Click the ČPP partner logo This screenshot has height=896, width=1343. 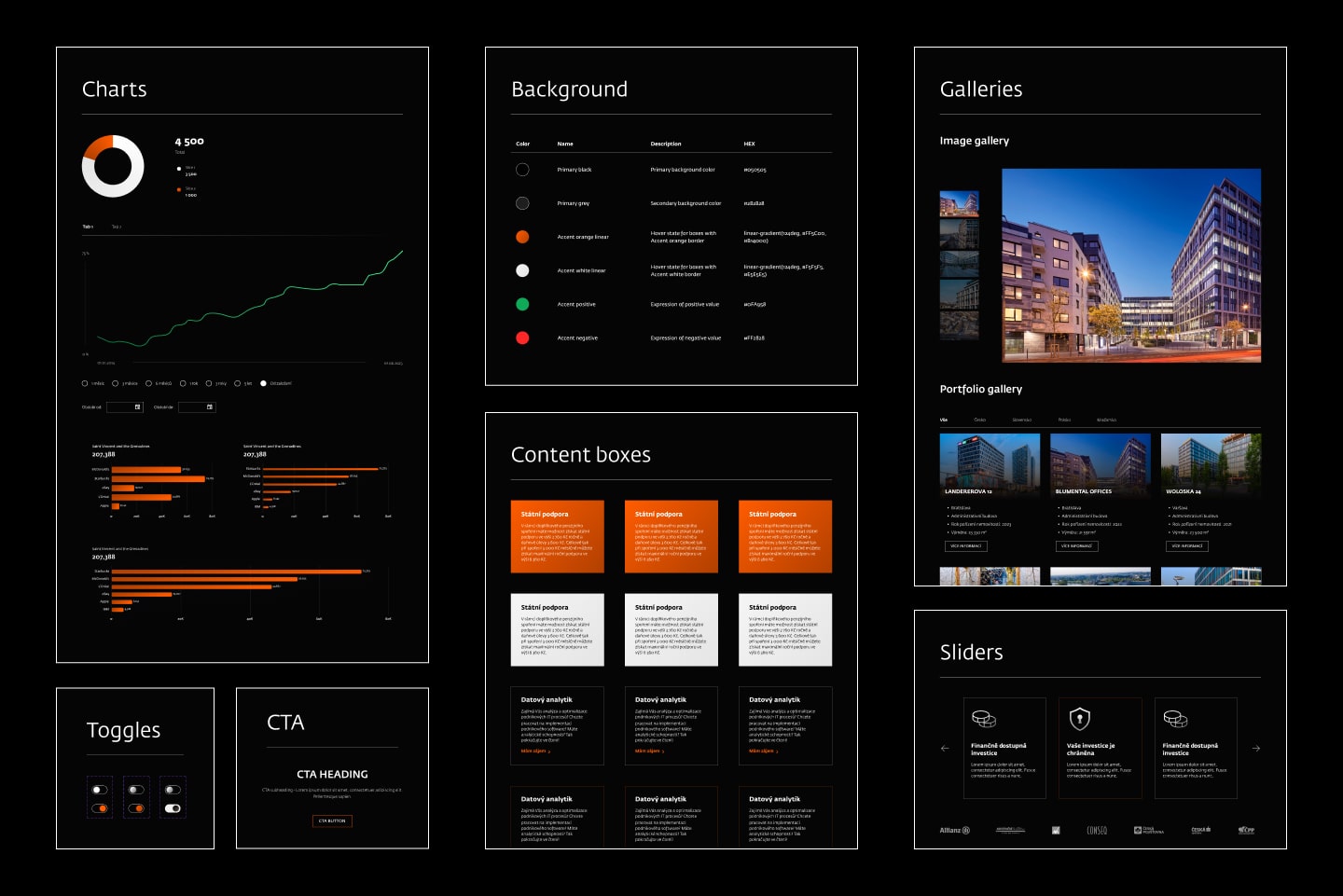coord(1246,830)
